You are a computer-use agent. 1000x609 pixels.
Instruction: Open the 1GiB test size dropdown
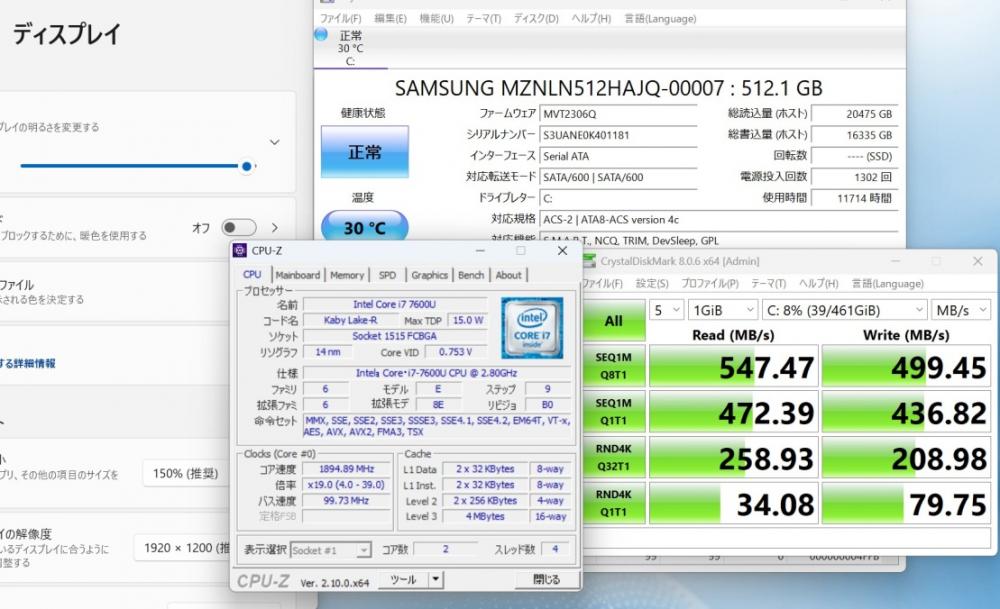(724, 311)
